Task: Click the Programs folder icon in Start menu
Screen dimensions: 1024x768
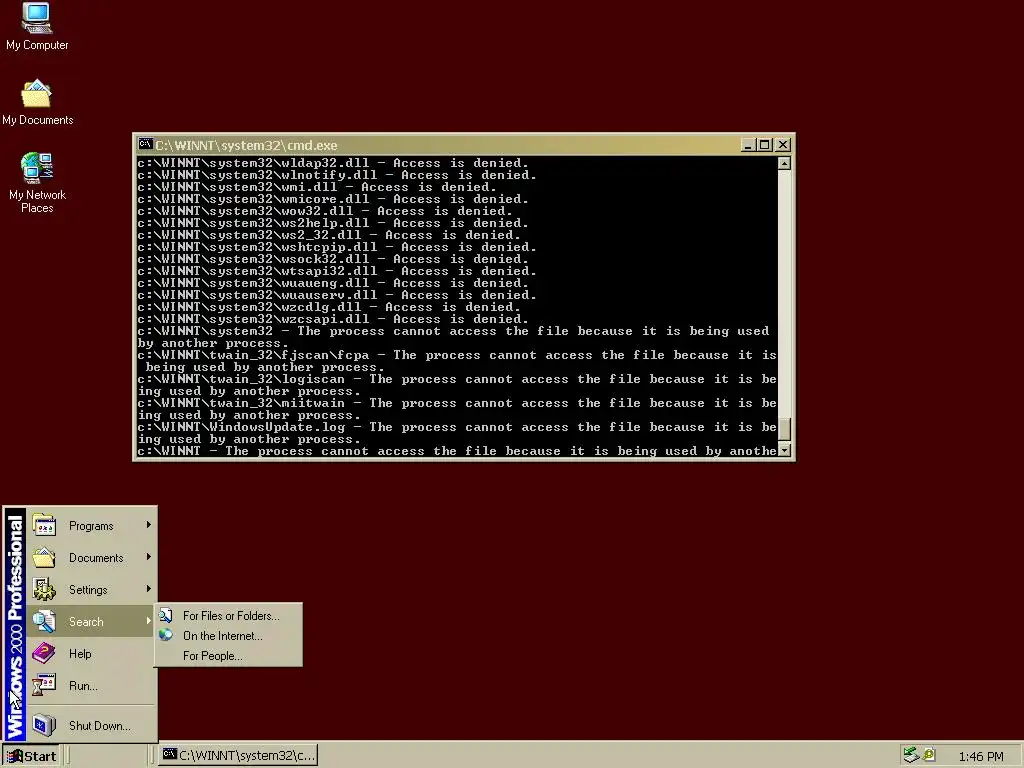Action: 44,525
